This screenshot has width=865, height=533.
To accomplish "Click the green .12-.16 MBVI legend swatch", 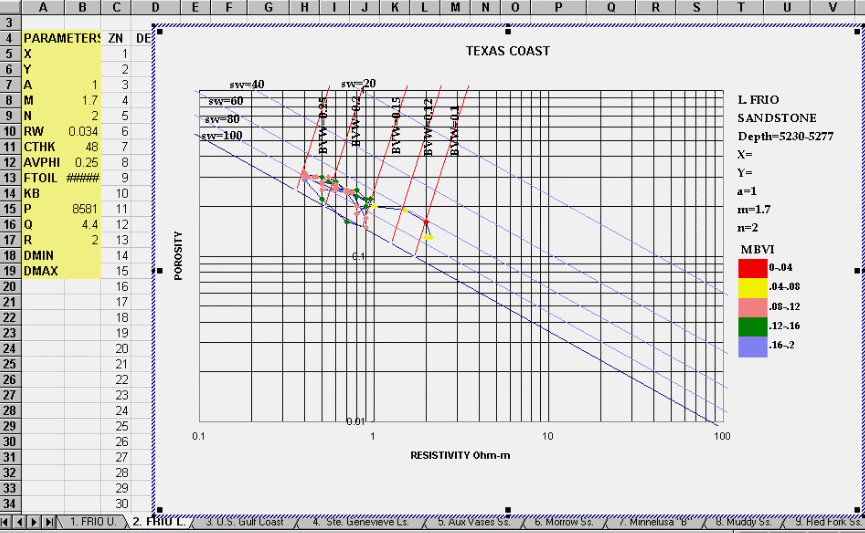I will click(752, 325).
